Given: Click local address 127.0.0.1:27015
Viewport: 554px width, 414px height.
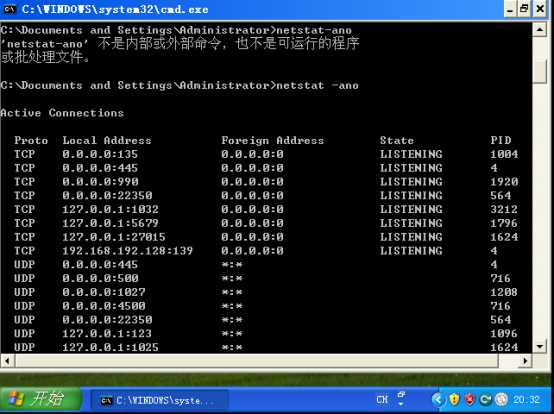Looking at the screenshot, I should tap(114, 237).
